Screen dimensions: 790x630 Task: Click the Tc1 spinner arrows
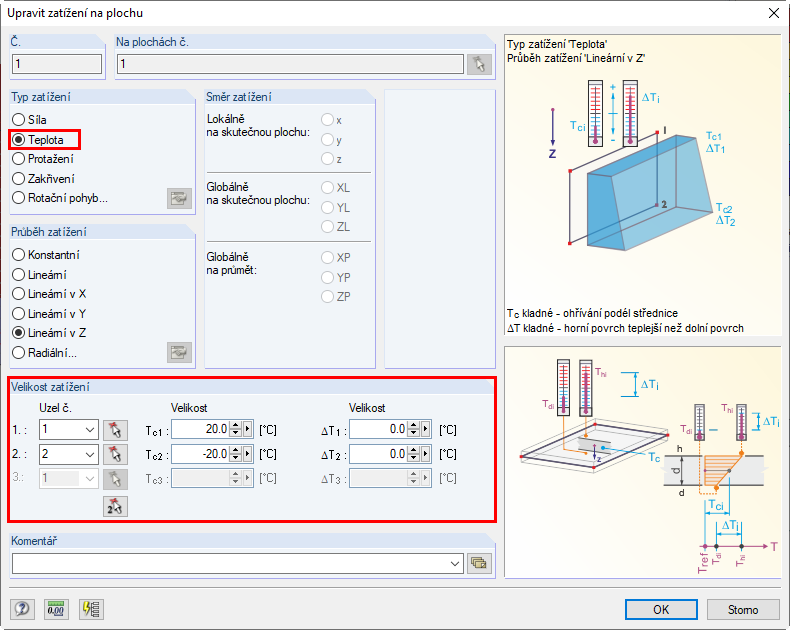235,429
